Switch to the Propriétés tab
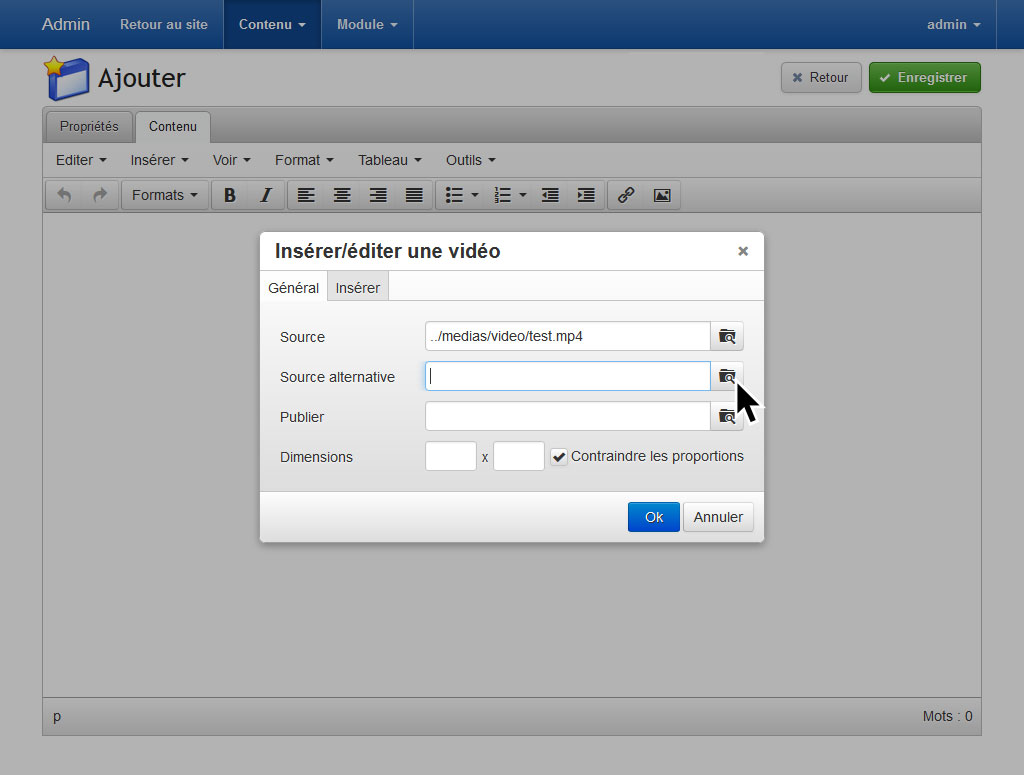This screenshot has width=1024, height=775. click(89, 127)
